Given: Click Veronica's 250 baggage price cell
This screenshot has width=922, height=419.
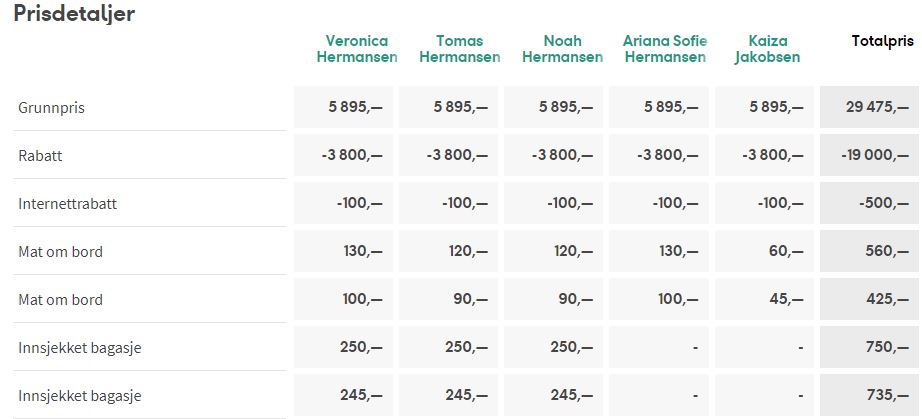Looking at the screenshot, I should point(343,347).
